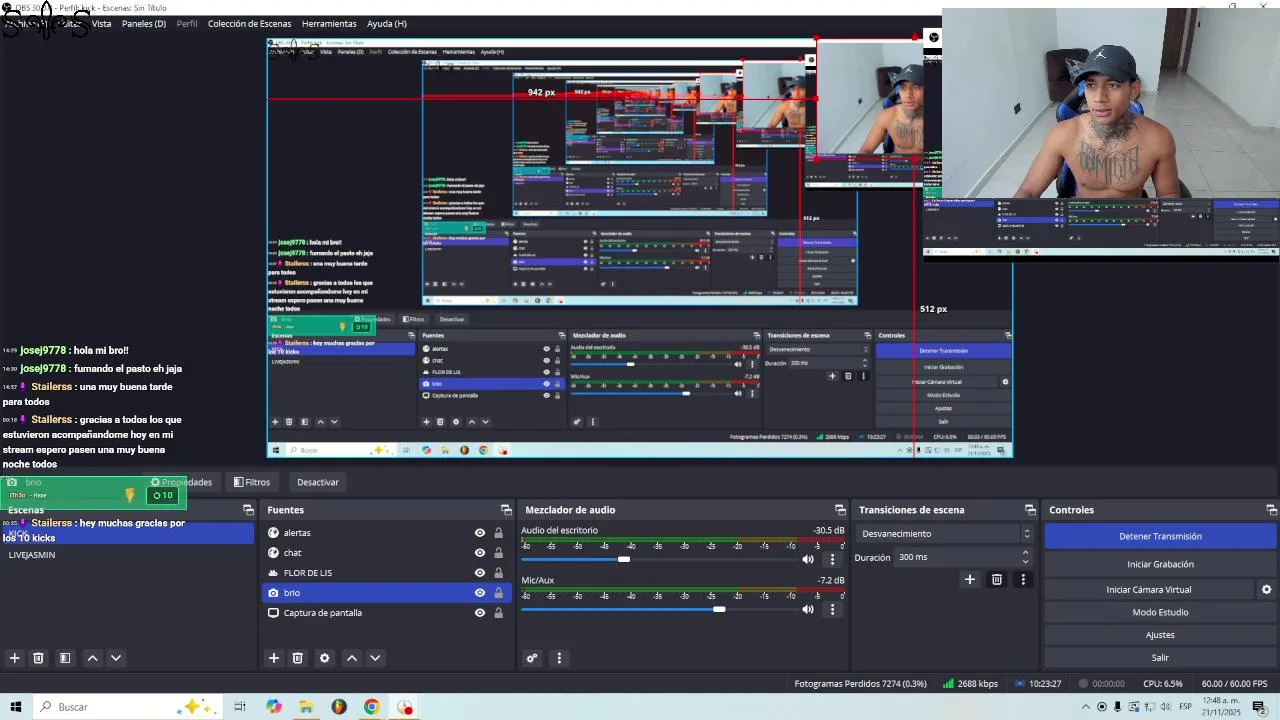Viewport: 1280px width, 720px height.
Task: Add a scene transition with plus icon
Action: click(969, 579)
